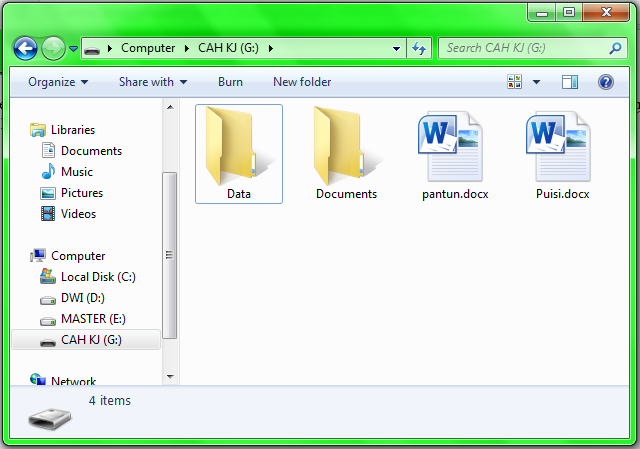
Task: Click Burn in the toolbar
Action: pos(230,82)
